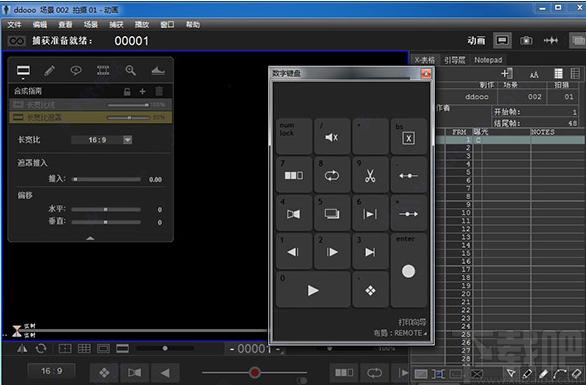Viewport: 586px width, 385px height.
Task: Click the mute sound key on keypad
Action: (332, 137)
